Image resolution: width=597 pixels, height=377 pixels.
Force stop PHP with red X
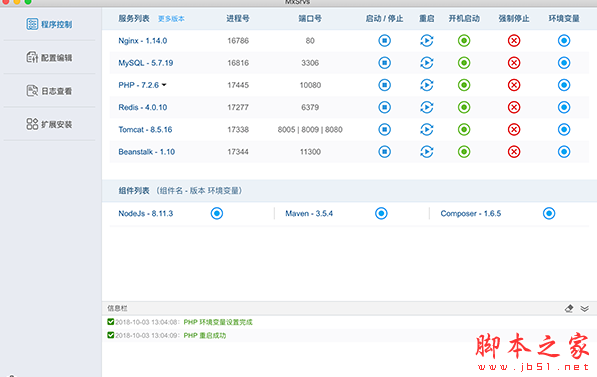pyautogui.click(x=514, y=85)
